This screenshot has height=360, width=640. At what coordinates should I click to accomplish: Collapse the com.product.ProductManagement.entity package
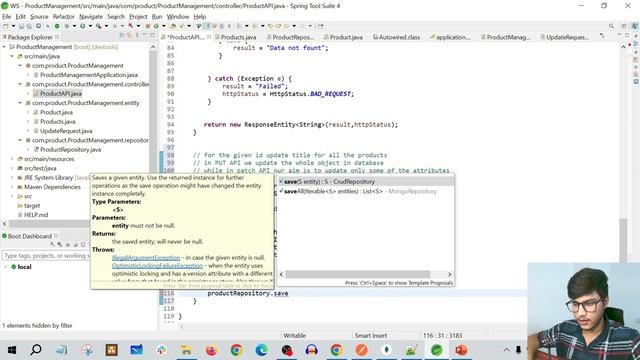(x=20, y=103)
